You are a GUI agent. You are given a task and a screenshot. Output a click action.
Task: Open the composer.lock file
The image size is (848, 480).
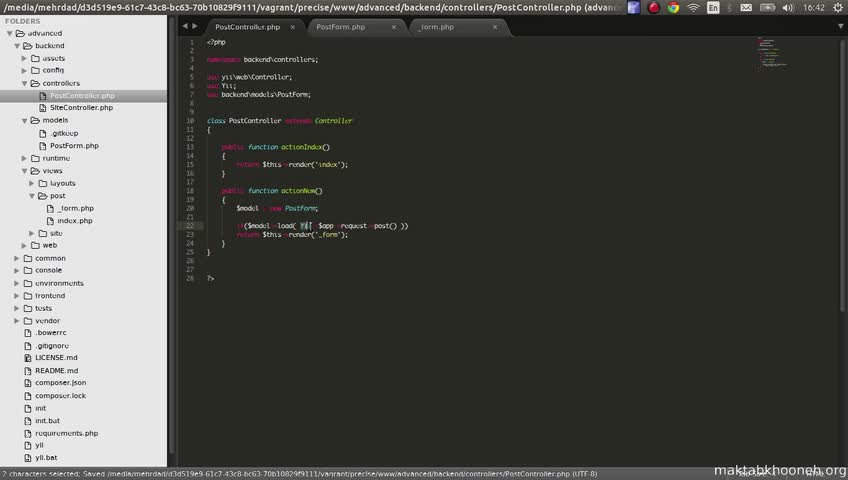pyautogui.click(x=61, y=396)
